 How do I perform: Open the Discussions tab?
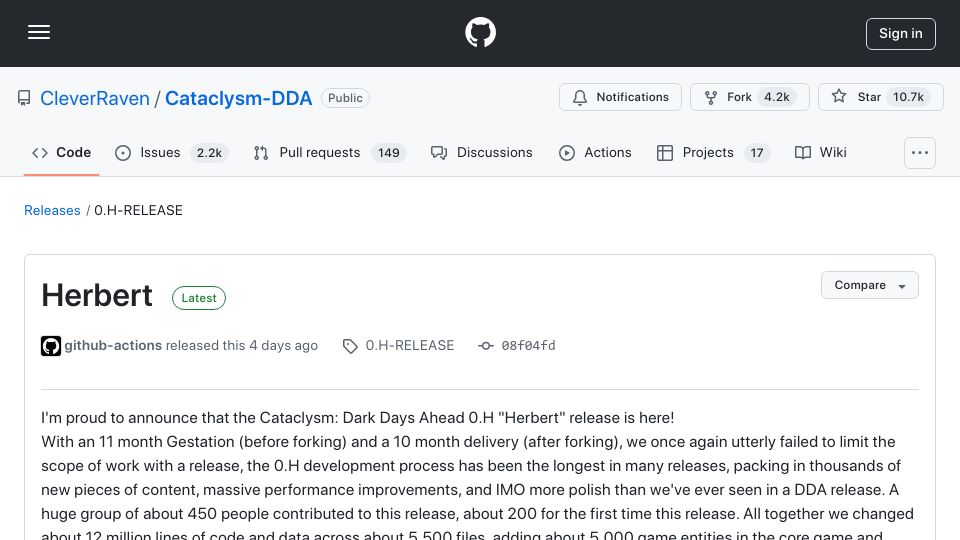482,152
